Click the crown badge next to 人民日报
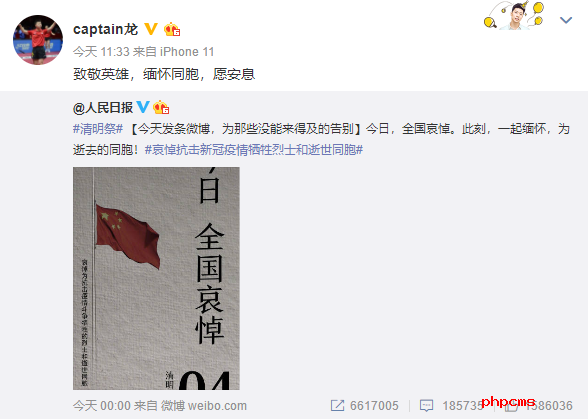Viewport: 588px width, 419px height. click(161, 108)
